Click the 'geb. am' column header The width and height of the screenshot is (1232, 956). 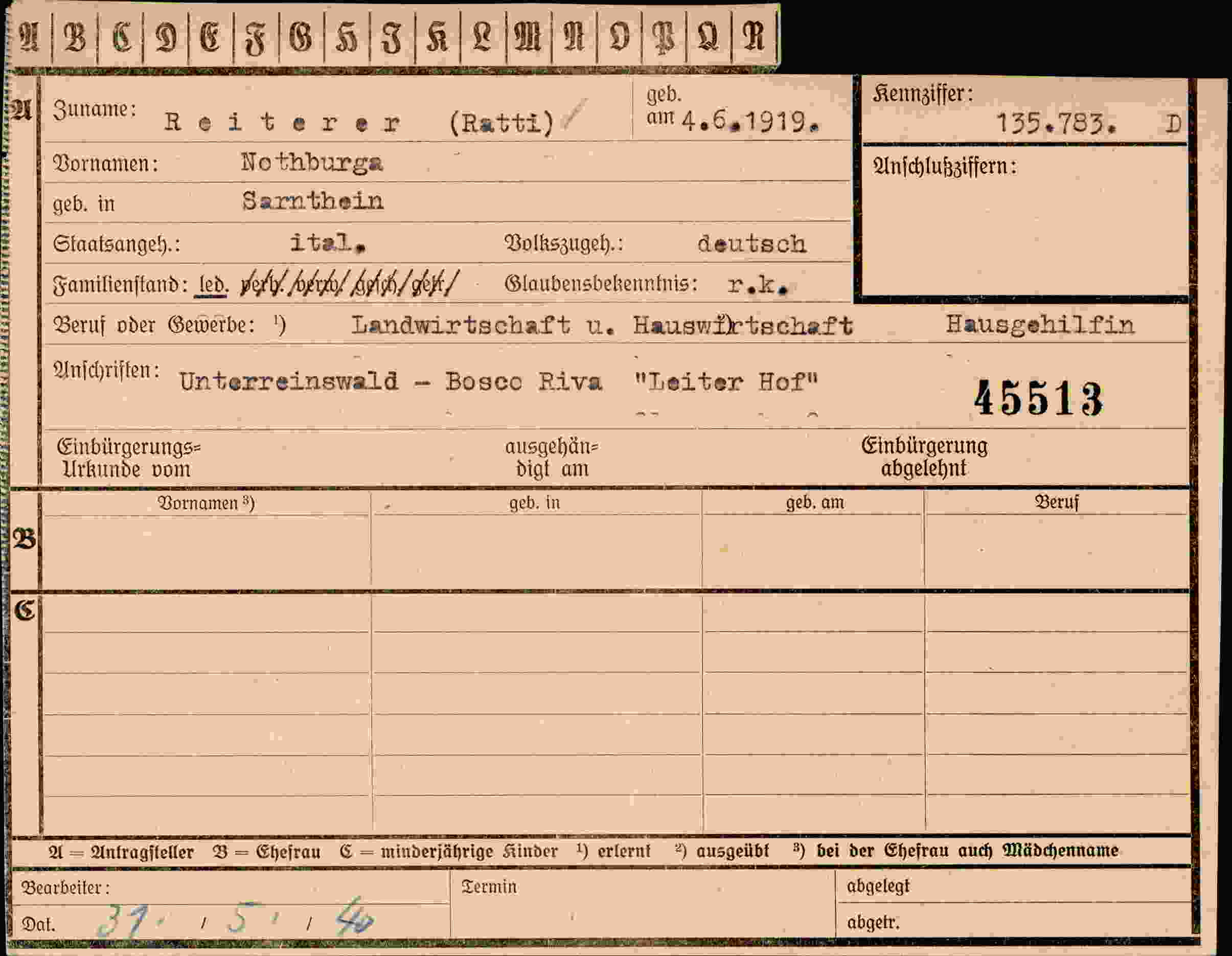[x=815, y=502]
